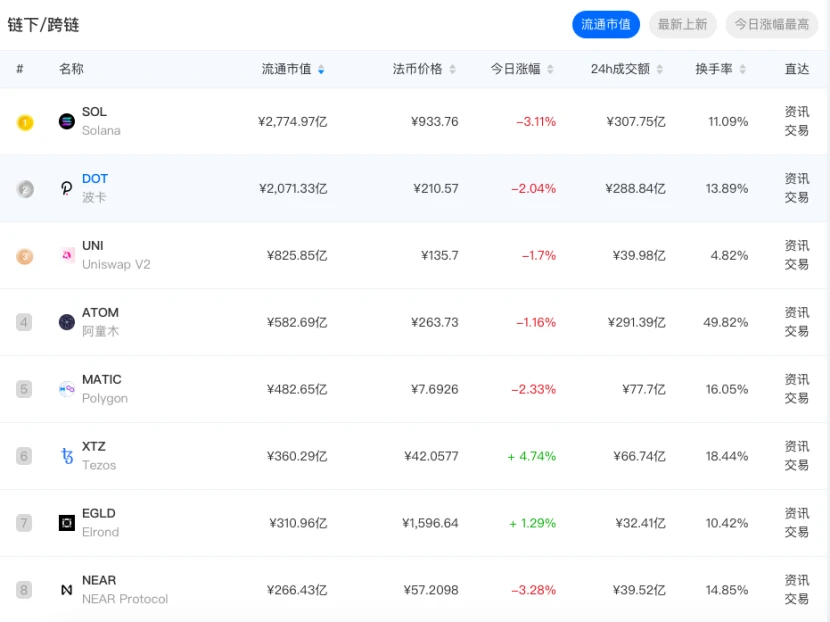The width and height of the screenshot is (830, 622).
Task: Open 交易 link for XTZ
Action: click(x=797, y=465)
